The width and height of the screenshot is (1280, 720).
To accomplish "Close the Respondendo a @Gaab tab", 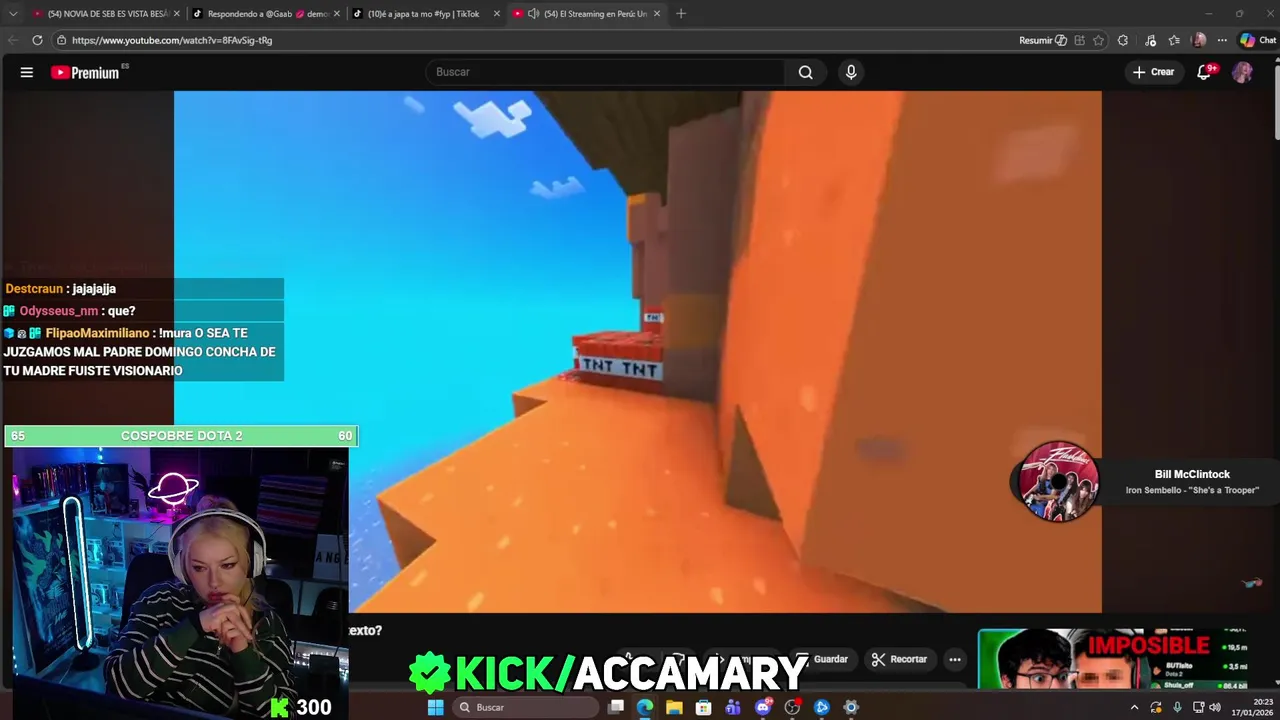I will (336, 14).
